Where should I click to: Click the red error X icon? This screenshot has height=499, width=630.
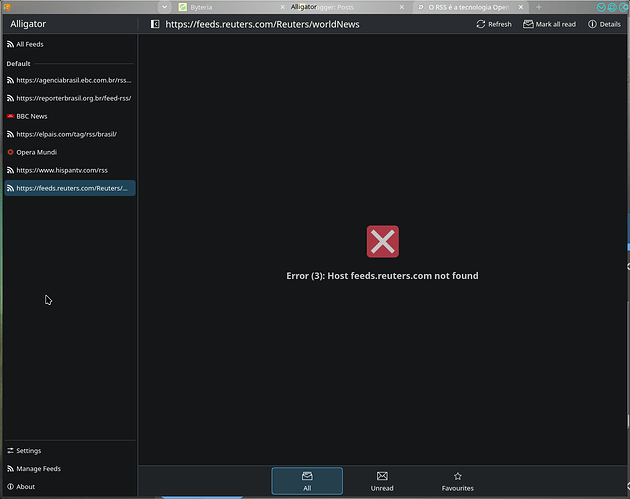click(x=382, y=241)
